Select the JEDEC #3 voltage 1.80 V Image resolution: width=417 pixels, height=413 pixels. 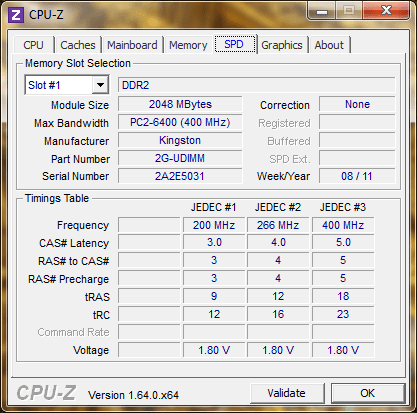pos(343,350)
